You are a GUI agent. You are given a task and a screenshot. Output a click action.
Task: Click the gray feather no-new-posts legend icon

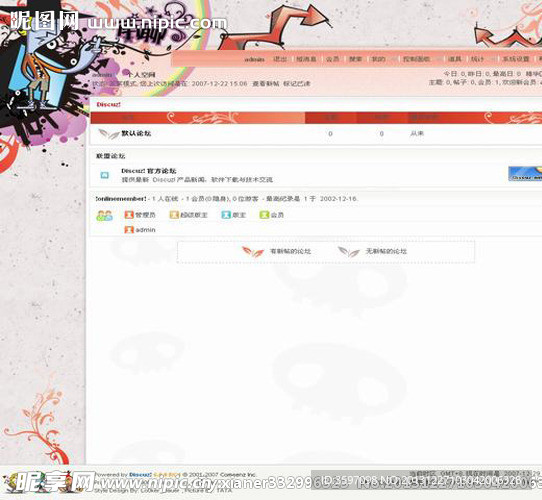click(348, 252)
